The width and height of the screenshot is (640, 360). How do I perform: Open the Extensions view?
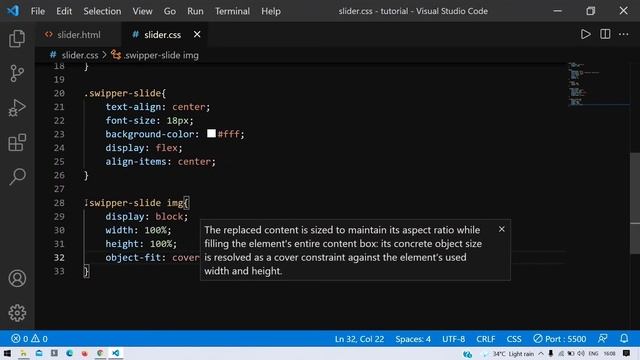[x=17, y=142]
